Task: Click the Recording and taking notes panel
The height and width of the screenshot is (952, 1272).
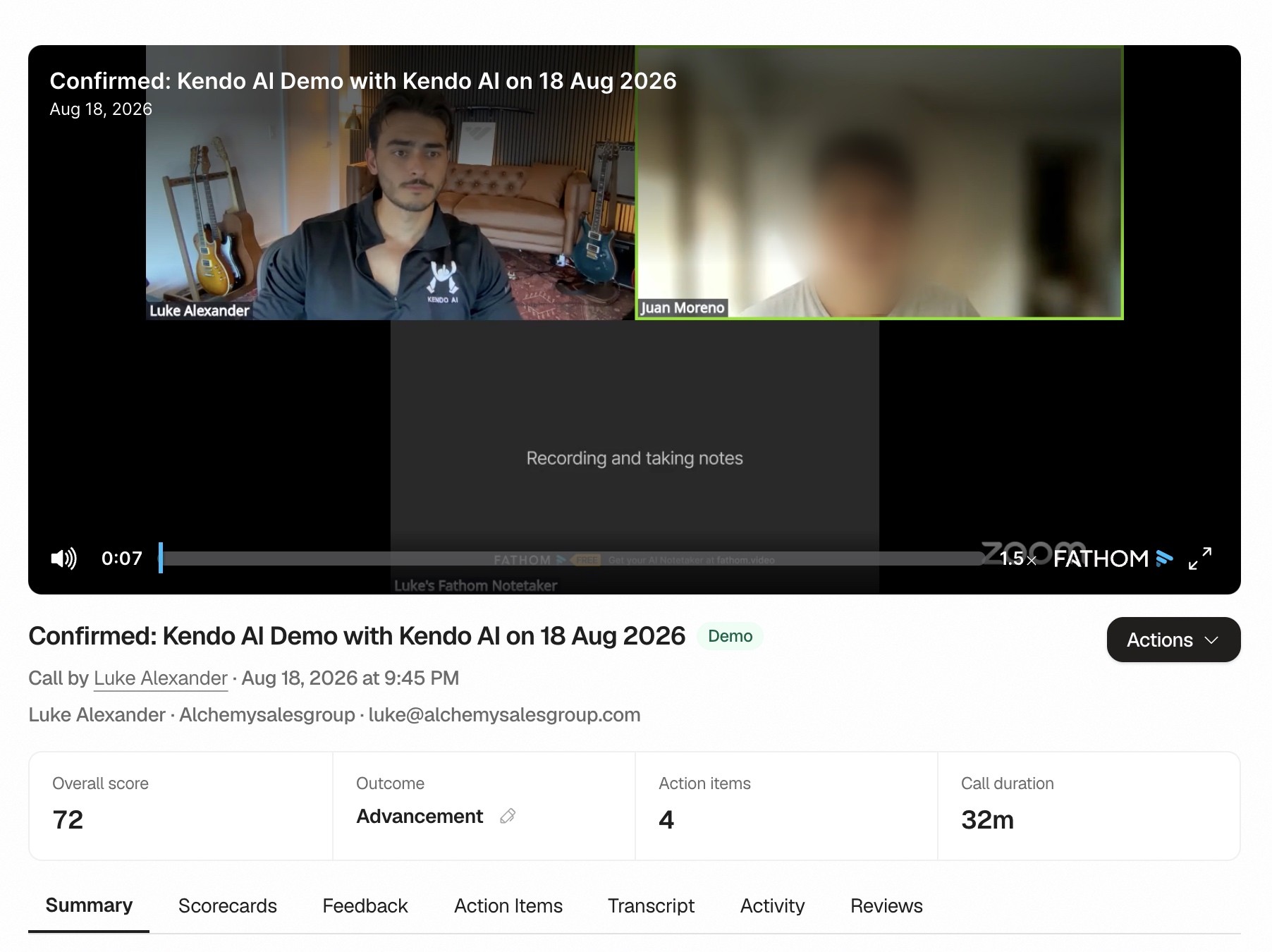Action: pos(635,457)
